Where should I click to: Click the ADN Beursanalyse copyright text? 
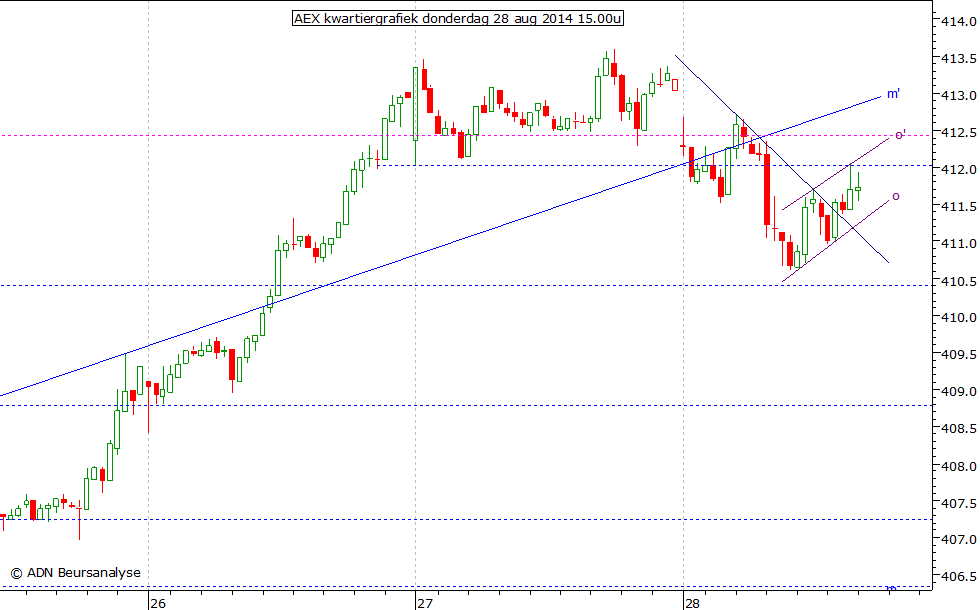(76, 572)
